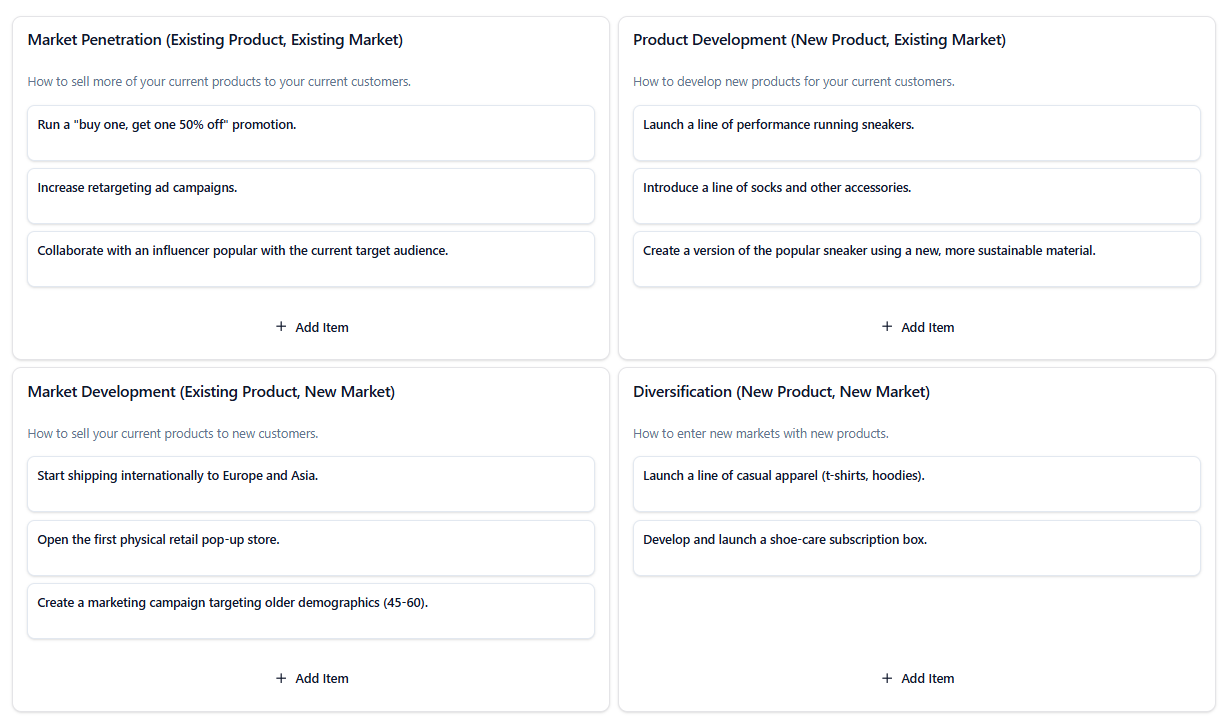Click the performance running sneakers item
The width and height of the screenshot is (1226, 728).
(916, 133)
